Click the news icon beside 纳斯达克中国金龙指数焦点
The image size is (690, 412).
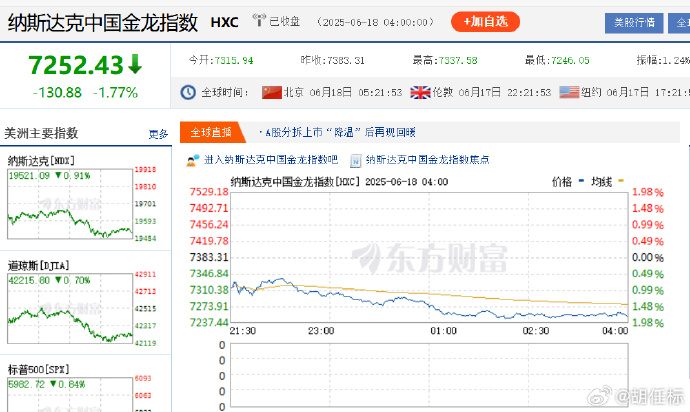coord(353,159)
